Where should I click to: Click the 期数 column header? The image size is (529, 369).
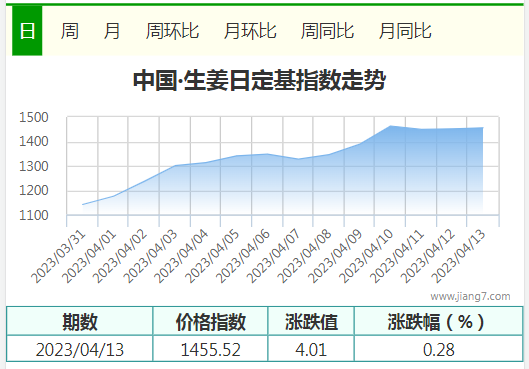pyautogui.click(x=80, y=321)
